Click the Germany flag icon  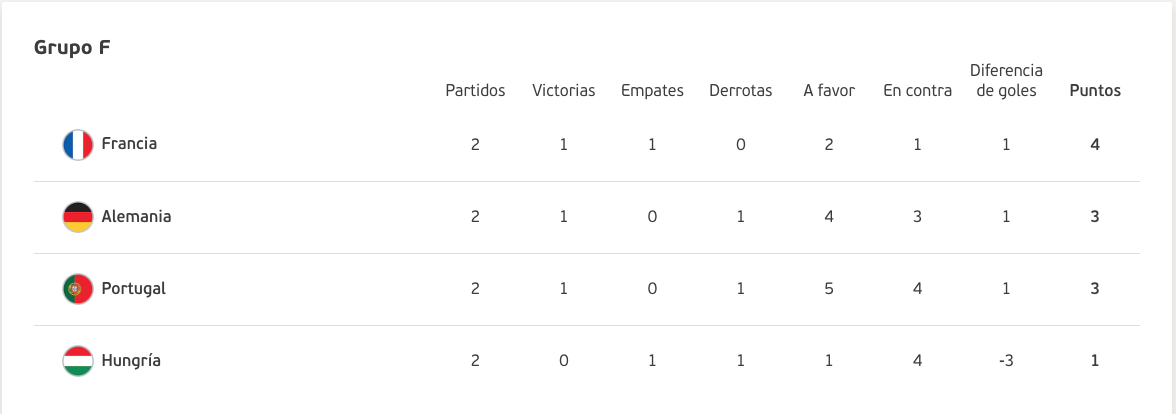point(77,217)
